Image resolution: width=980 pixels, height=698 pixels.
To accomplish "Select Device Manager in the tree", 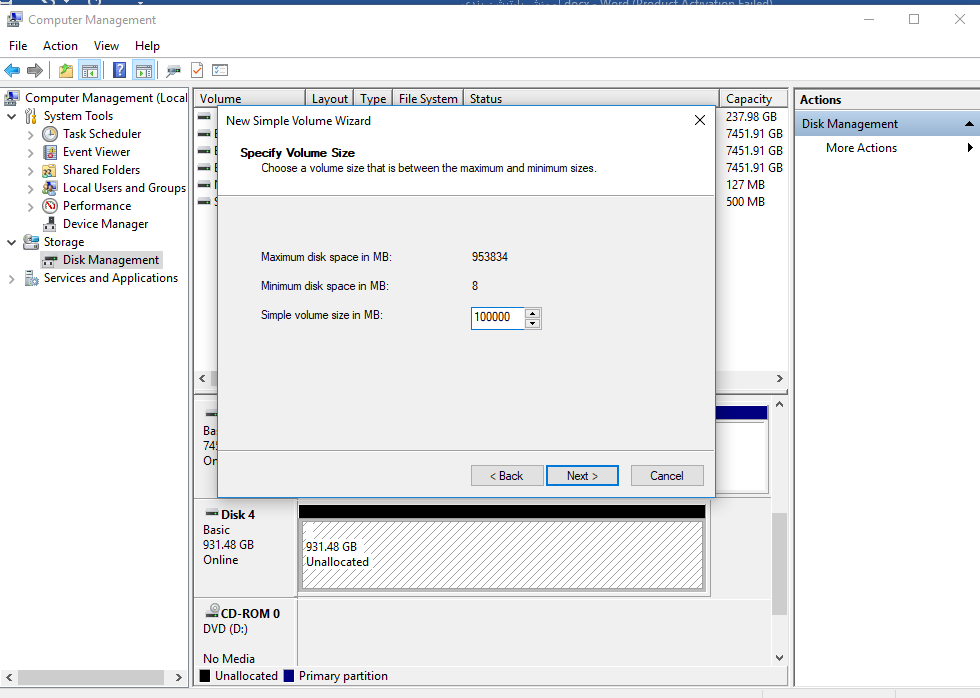I will [x=105, y=224].
